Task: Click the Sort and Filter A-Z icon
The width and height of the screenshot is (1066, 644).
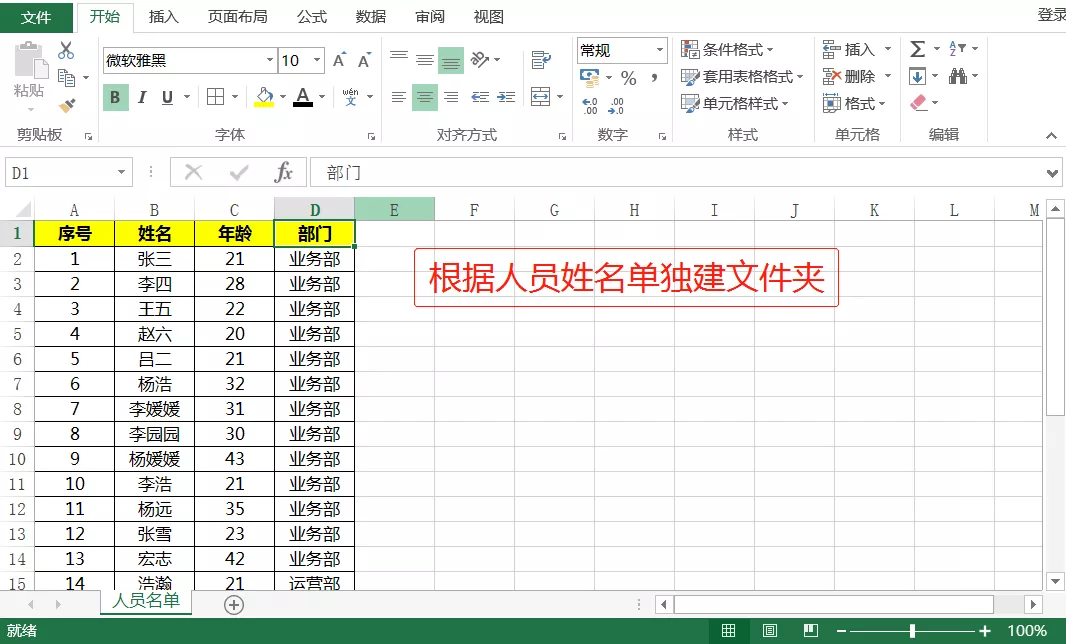Action: click(x=957, y=48)
